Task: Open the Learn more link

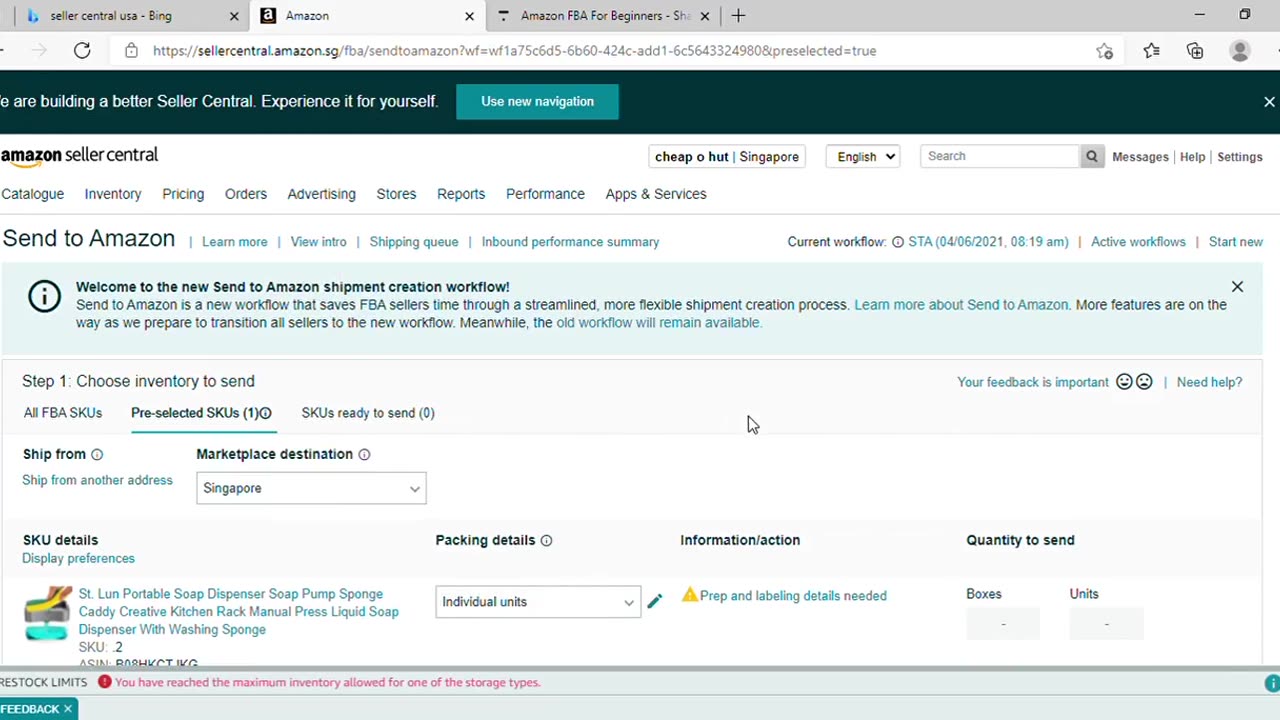Action: click(x=235, y=242)
